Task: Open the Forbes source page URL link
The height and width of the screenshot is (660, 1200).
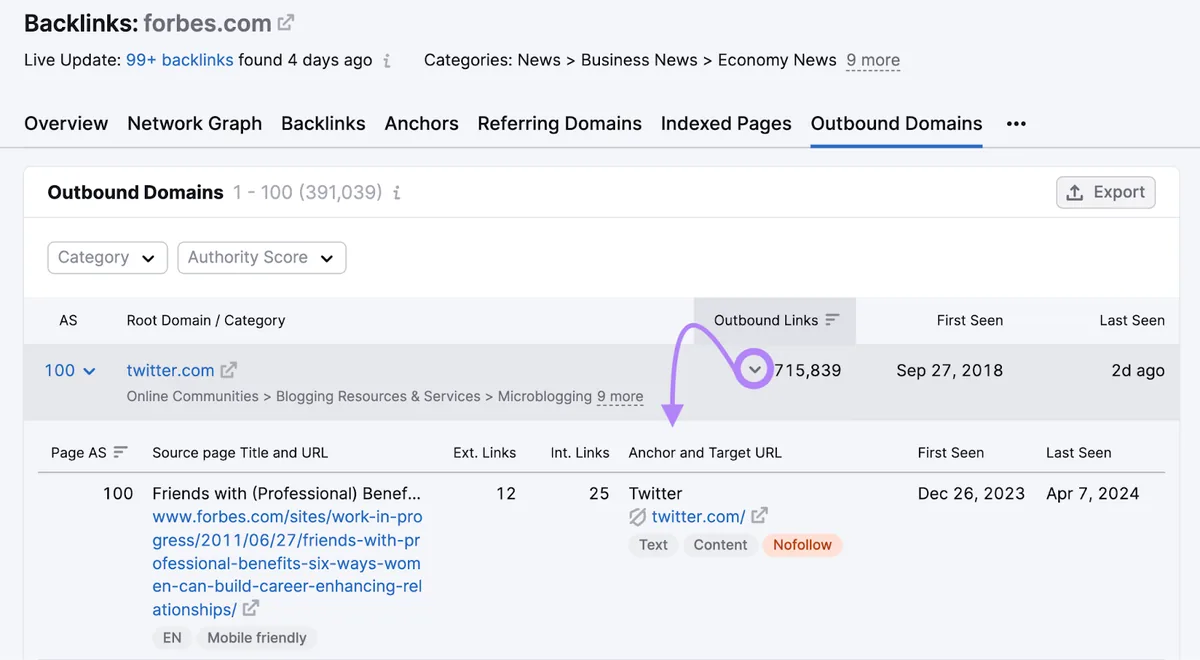Action: 287,563
